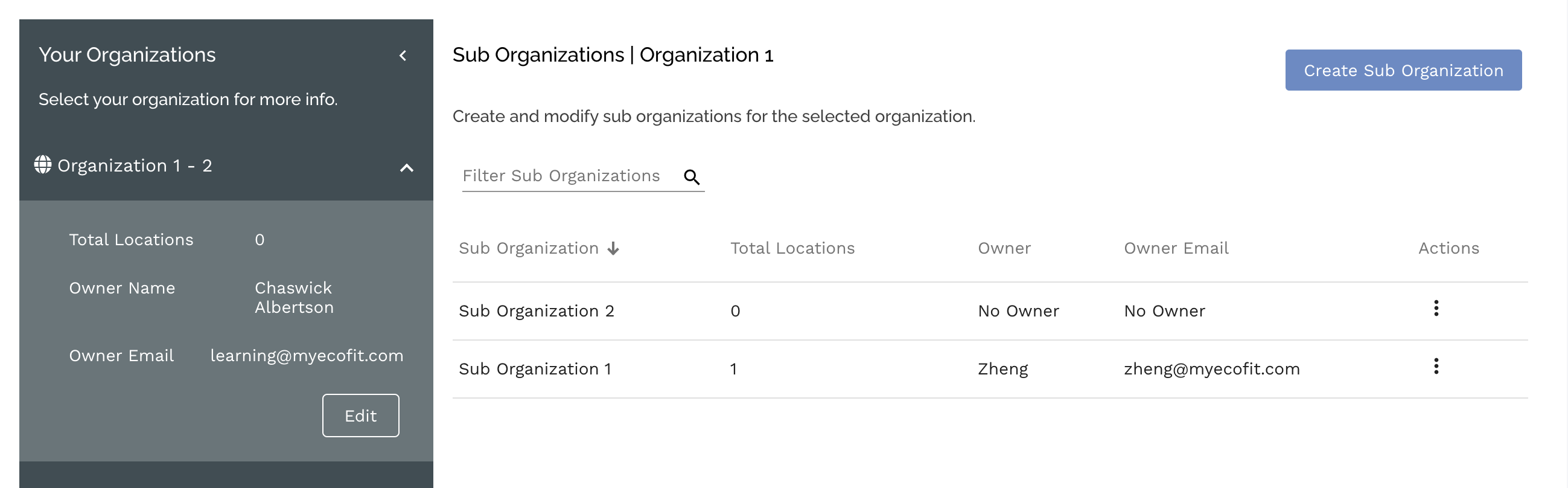Select the Sub Organization 1 row name
This screenshot has height=488, width=1568.
point(534,368)
